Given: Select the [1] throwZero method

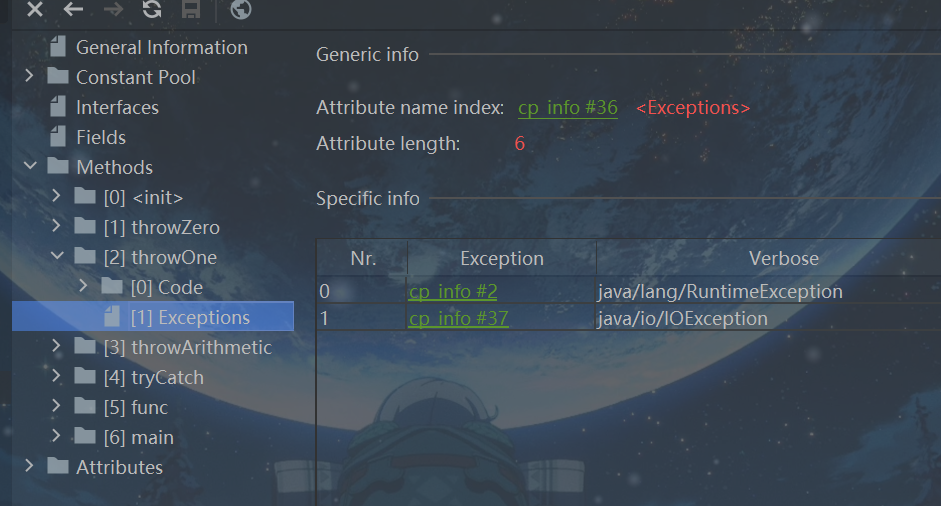Looking at the screenshot, I should tap(161, 227).
